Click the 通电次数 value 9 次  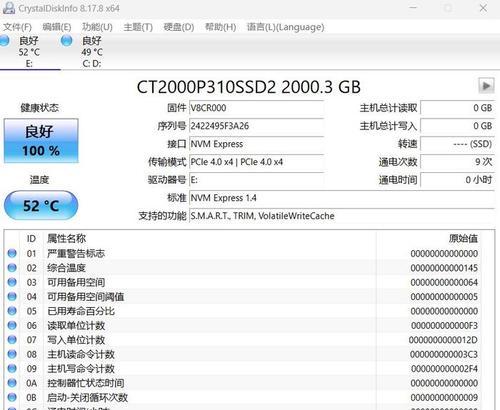pyautogui.click(x=457, y=162)
